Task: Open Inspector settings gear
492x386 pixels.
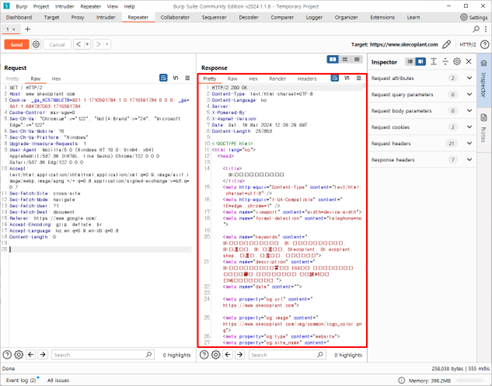Action: coord(457,61)
